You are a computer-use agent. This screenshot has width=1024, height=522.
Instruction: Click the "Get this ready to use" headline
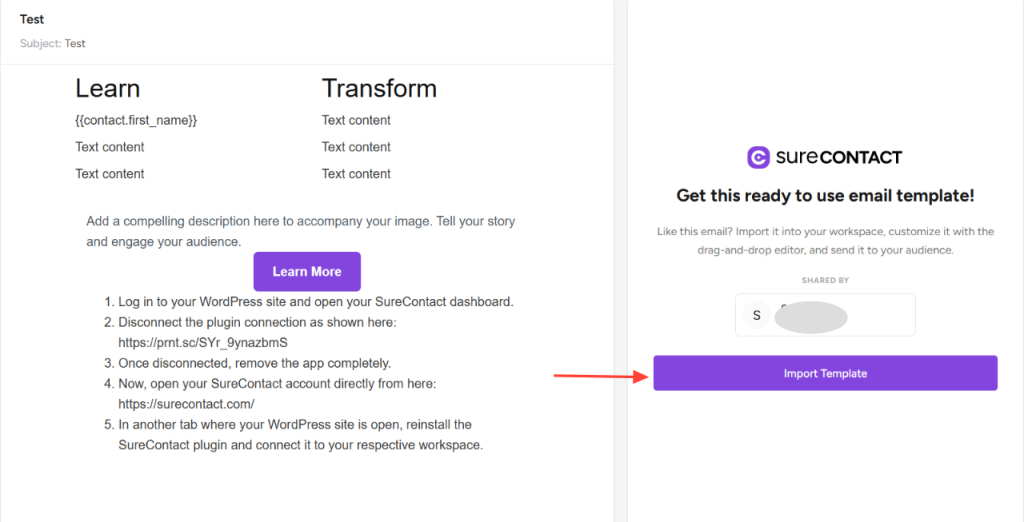tap(825, 196)
